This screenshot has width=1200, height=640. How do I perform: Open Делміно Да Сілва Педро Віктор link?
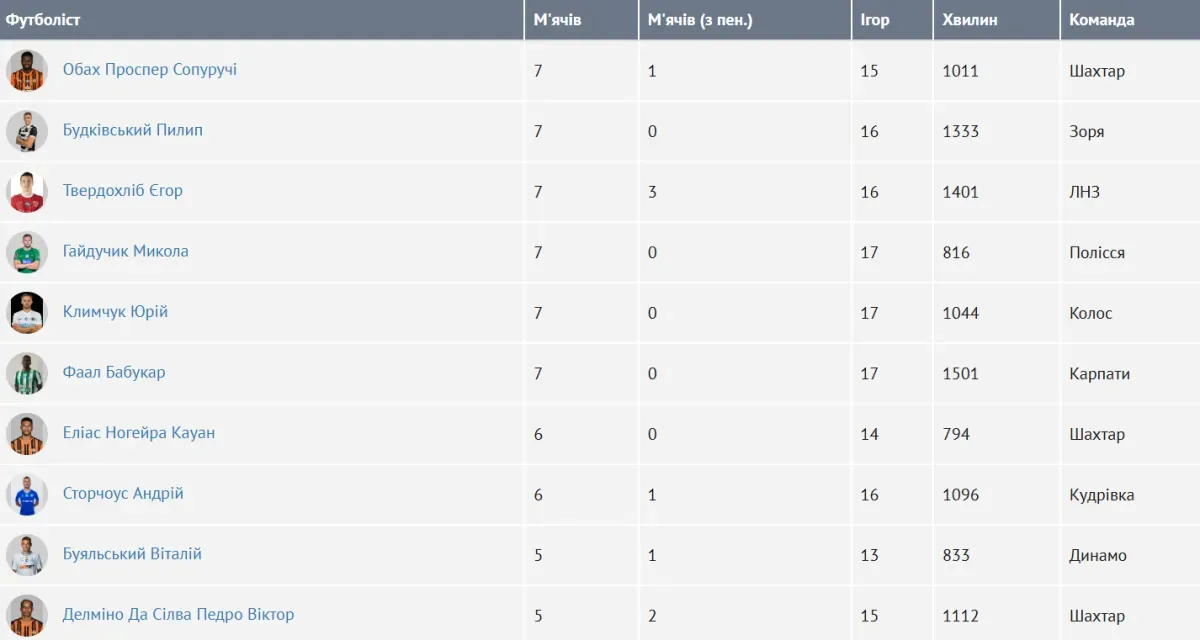pyautogui.click(x=178, y=614)
